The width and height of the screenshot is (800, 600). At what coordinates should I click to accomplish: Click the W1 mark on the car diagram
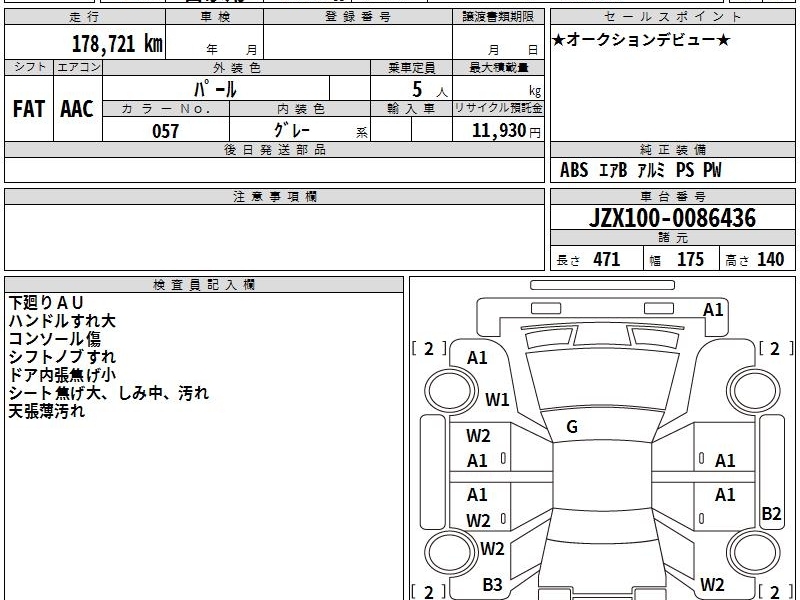[x=497, y=399]
